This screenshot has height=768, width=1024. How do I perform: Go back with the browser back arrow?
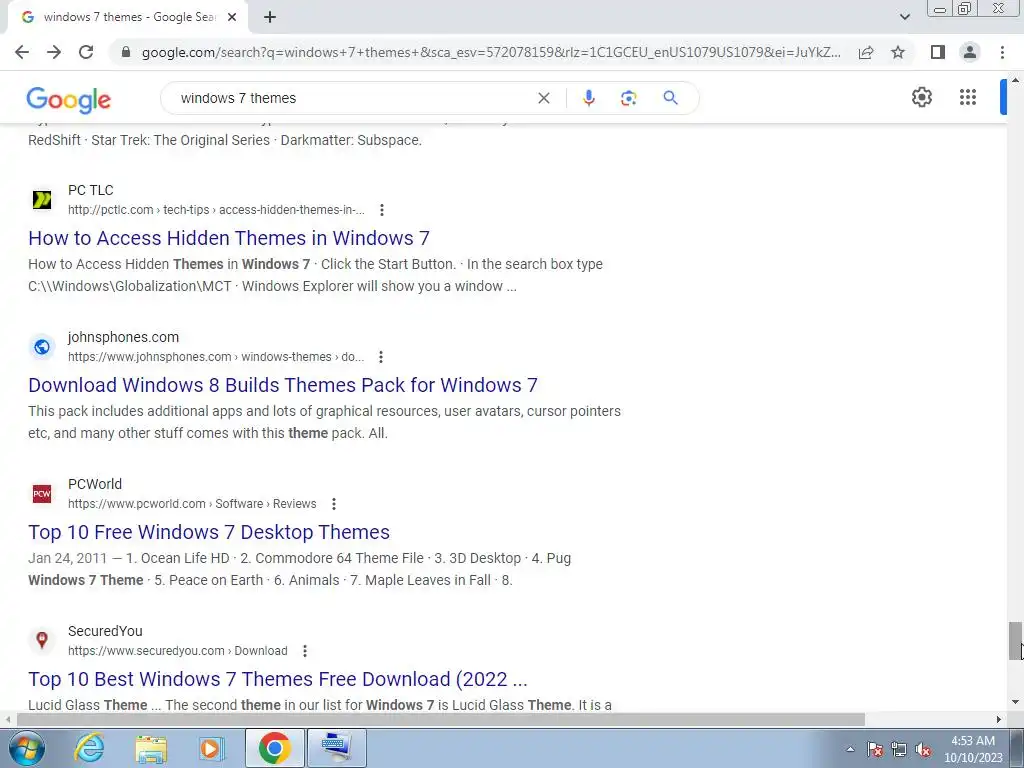22,52
